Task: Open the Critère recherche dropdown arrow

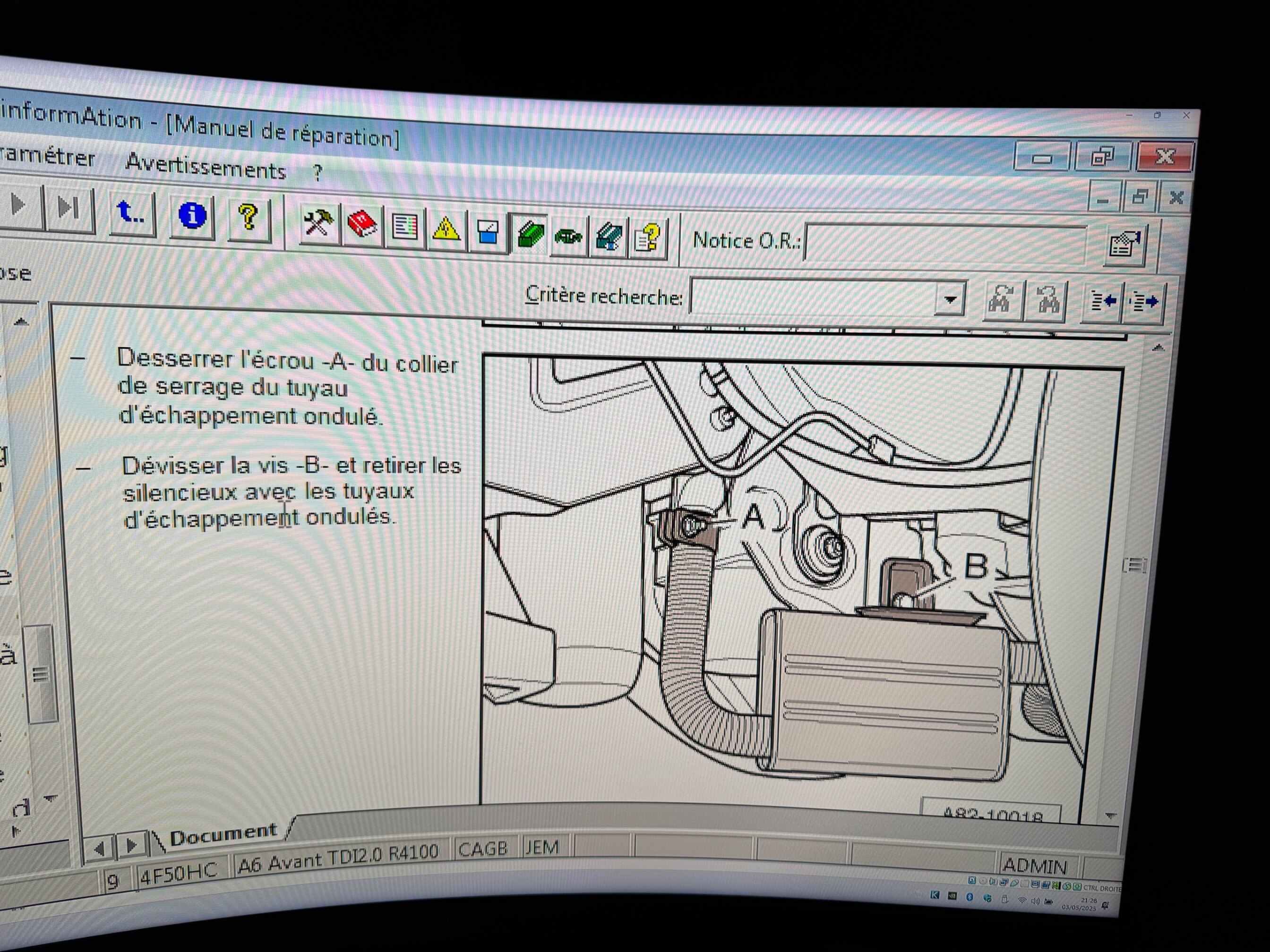Action: (x=949, y=299)
